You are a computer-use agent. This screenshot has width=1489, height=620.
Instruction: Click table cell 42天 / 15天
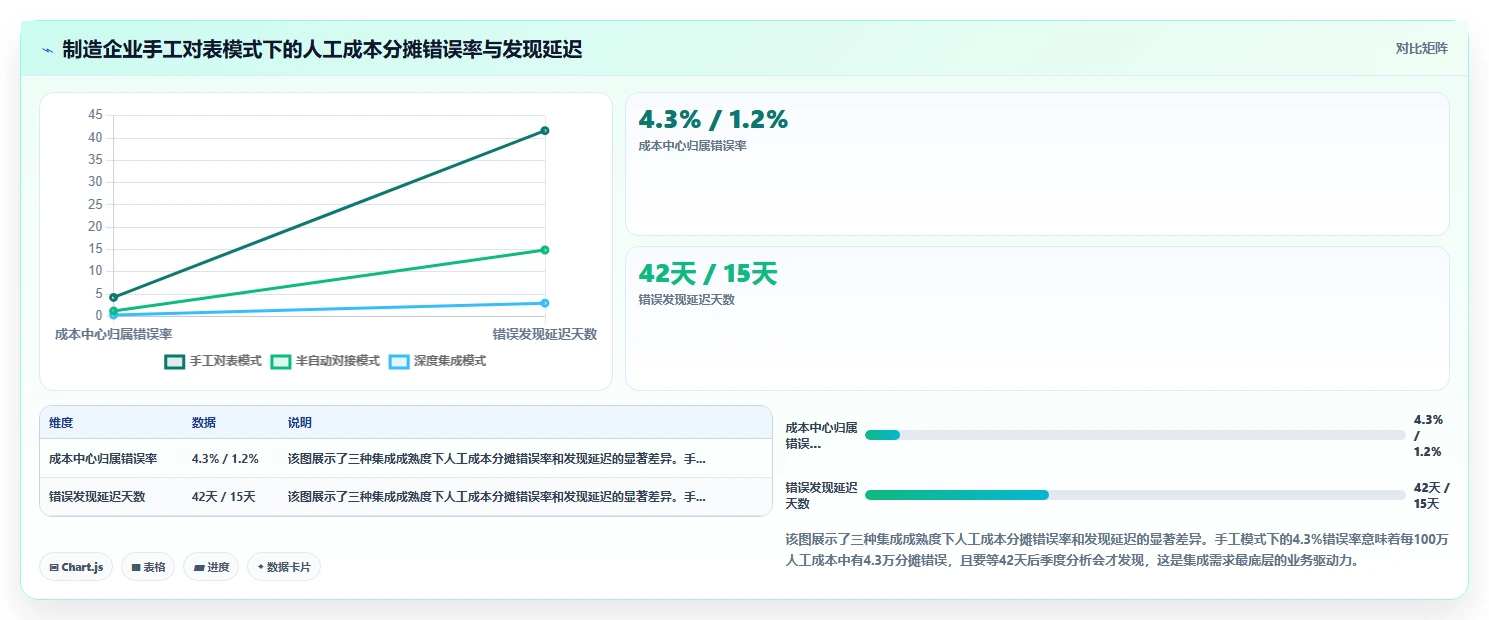pyautogui.click(x=224, y=496)
